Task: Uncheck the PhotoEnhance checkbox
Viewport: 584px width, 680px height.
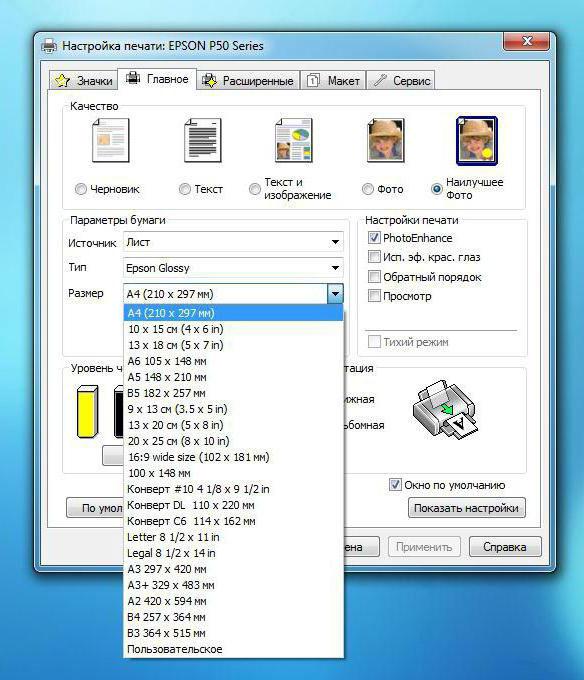Action: click(x=374, y=238)
